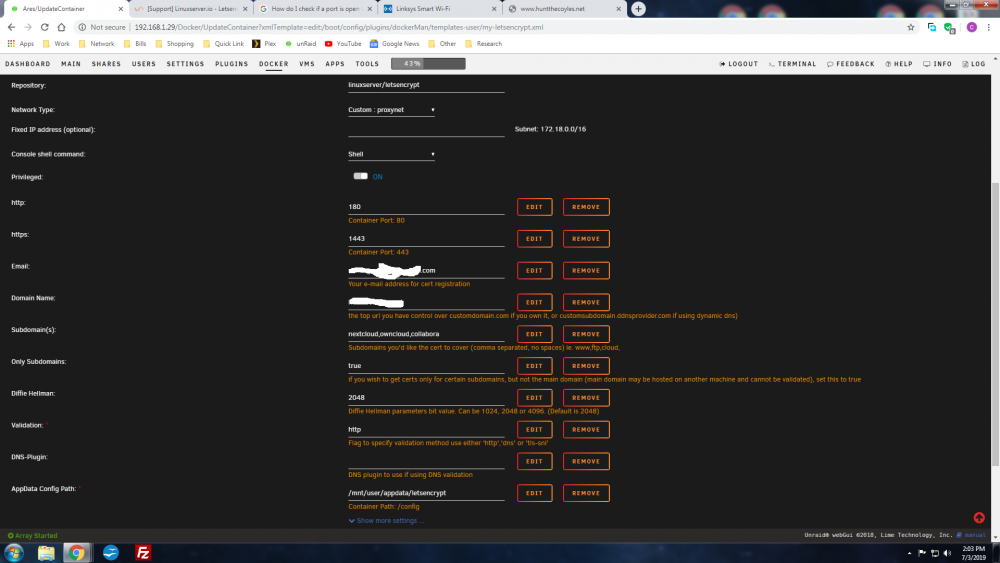Open PLUGINS menu tab
This screenshot has width=1000, height=563.
pyautogui.click(x=232, y=64)
